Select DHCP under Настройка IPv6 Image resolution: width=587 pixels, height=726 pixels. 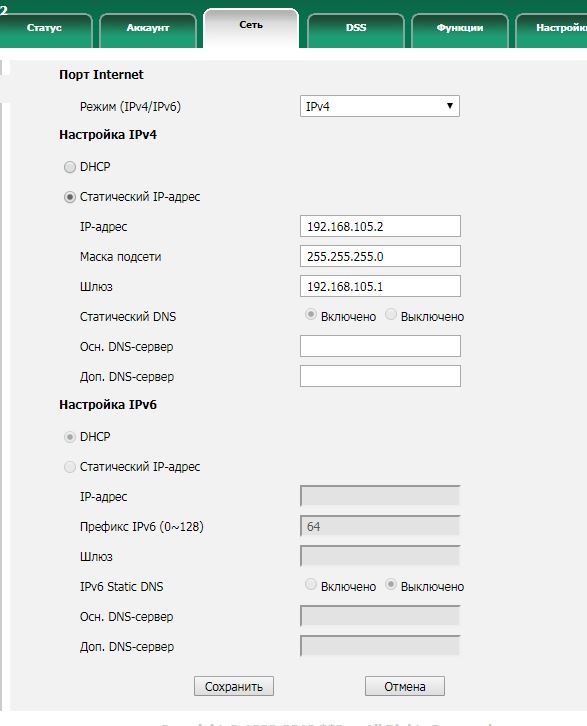coord(70,437)
